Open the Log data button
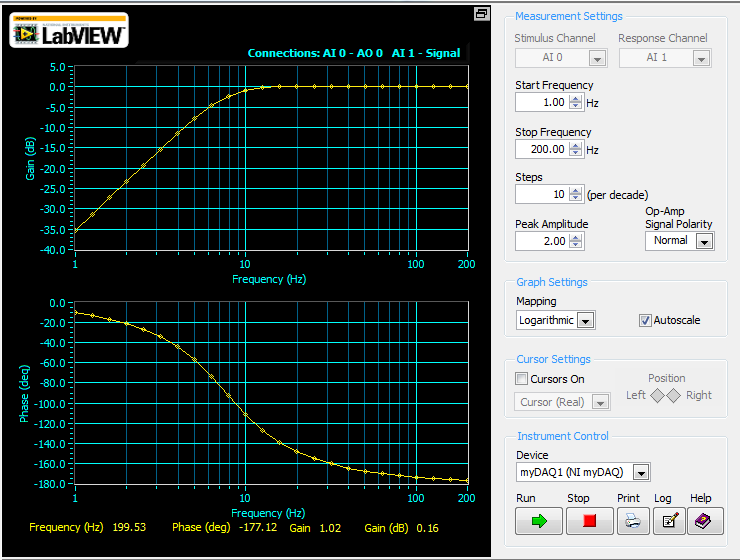Screen dimensions: 740x560 pyautogui.click(x=669, y=521)
